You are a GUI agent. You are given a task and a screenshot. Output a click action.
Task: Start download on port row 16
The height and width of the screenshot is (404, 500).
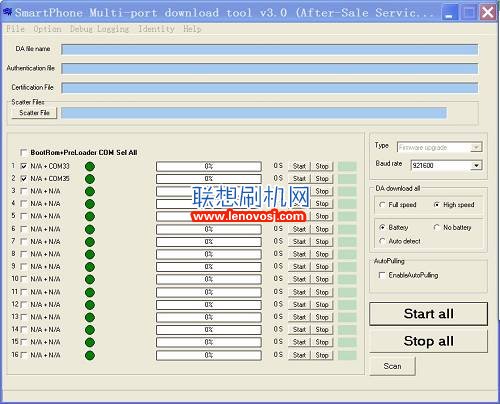pos(299,355)
